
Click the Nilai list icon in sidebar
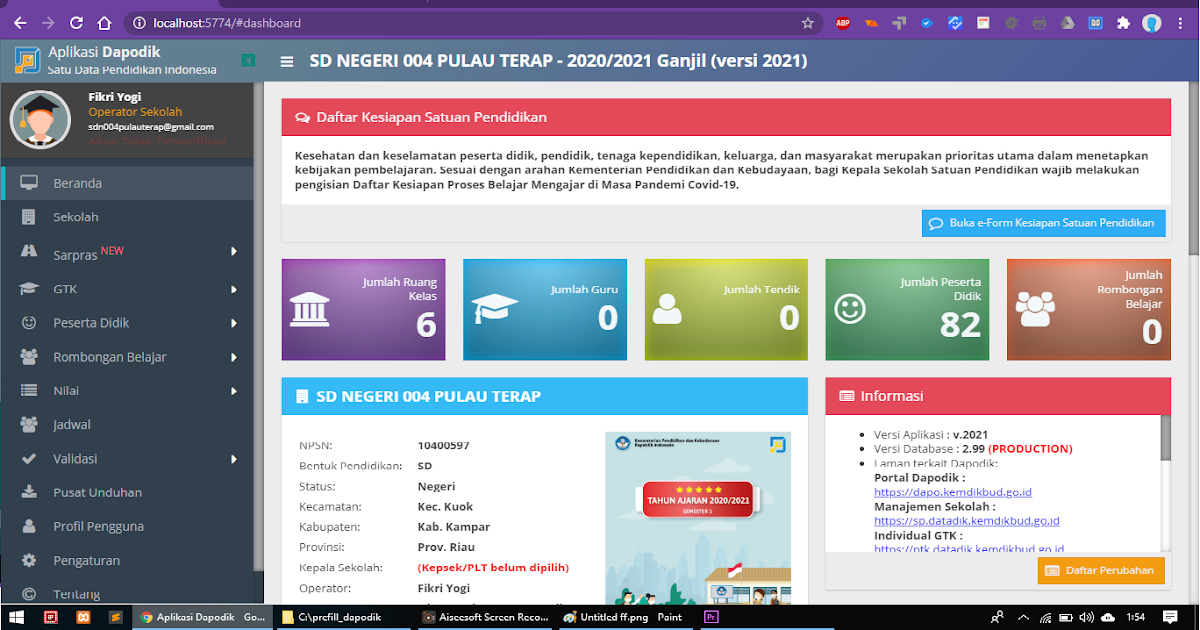tap(29, 391)
